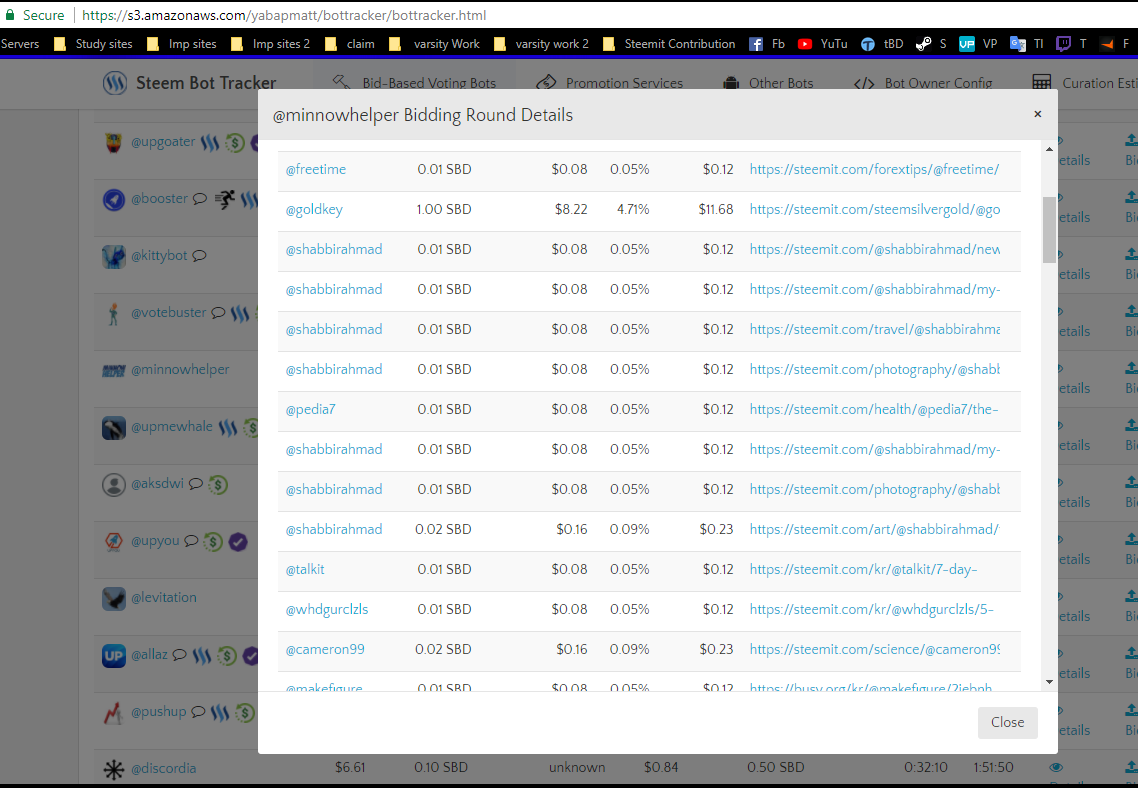The height and width of the screenshot is (788, 1138).
Task: Click the comment bubble icon beside @votebuster
Action: [218, 313]
